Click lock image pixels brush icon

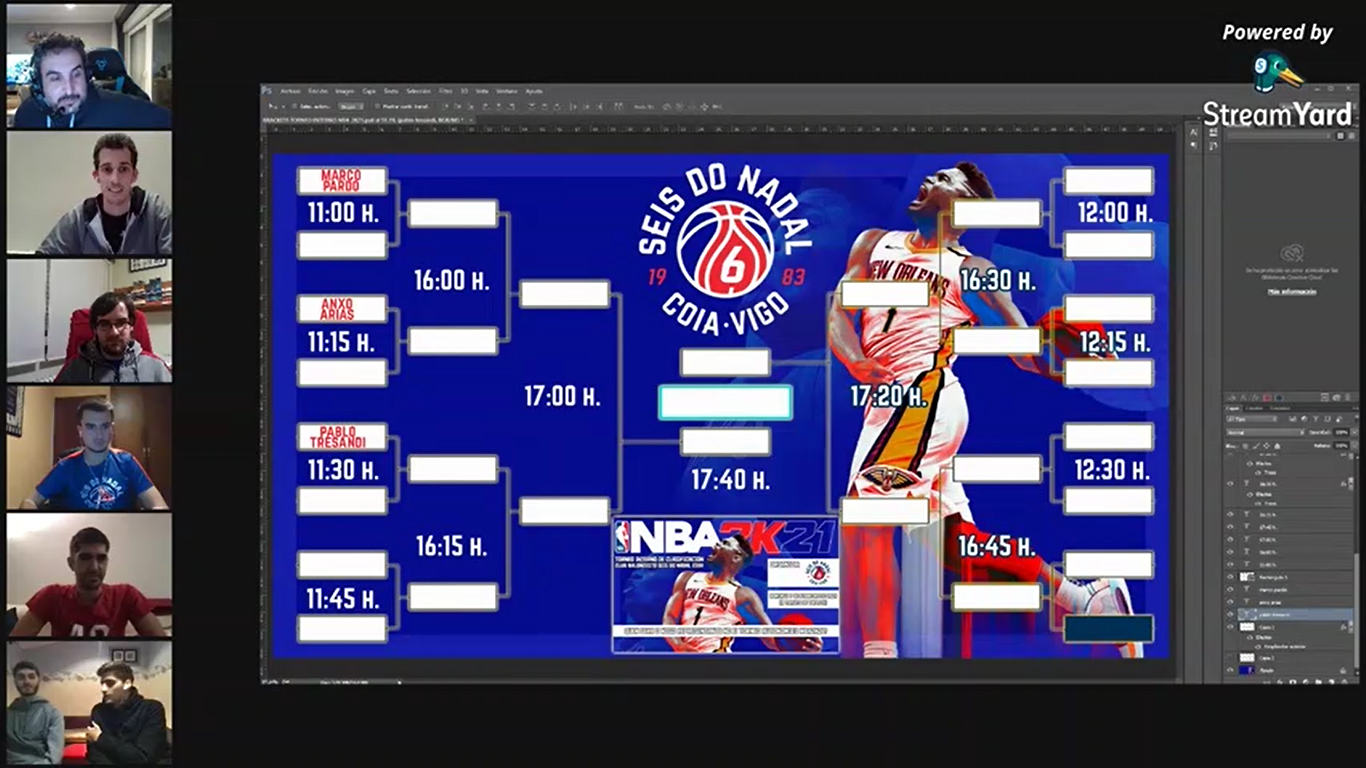pos(1255,446)
